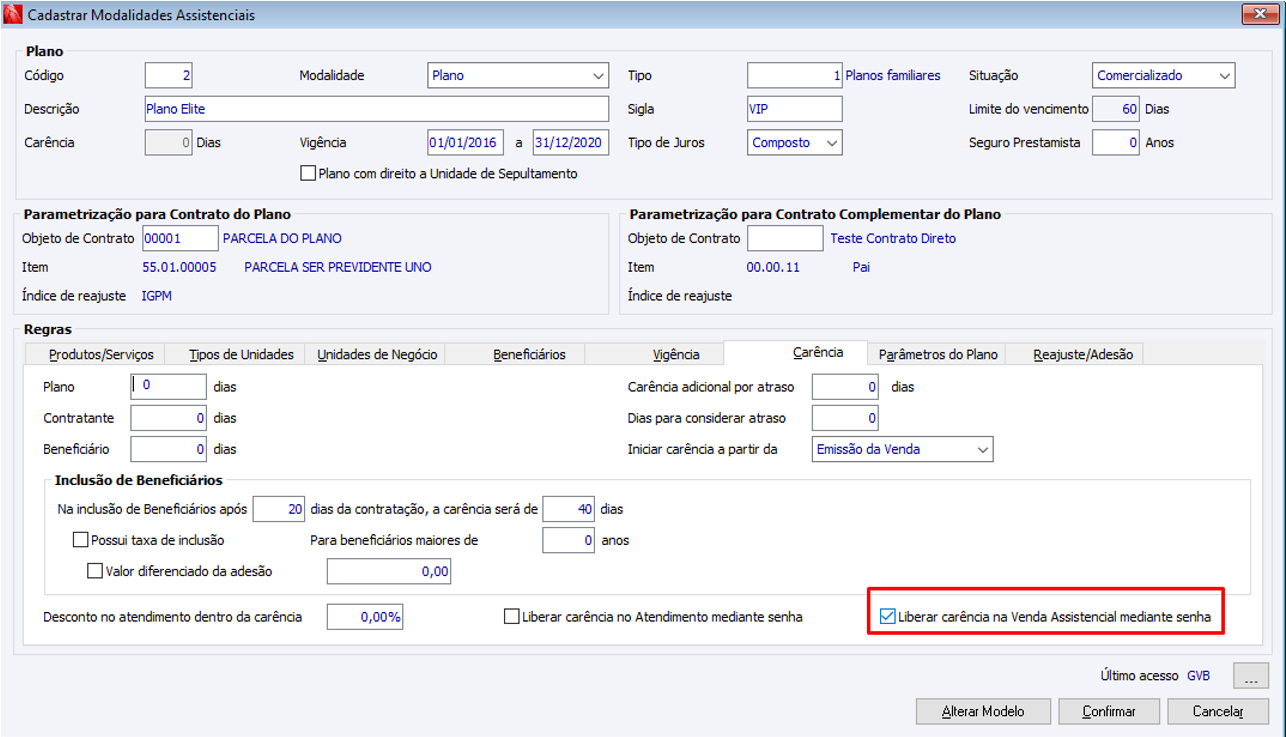Viewport: 1286px width, 737px height.
Task: Click the greyed Carência days field in Plano section
Action: [x=168, y=143]
